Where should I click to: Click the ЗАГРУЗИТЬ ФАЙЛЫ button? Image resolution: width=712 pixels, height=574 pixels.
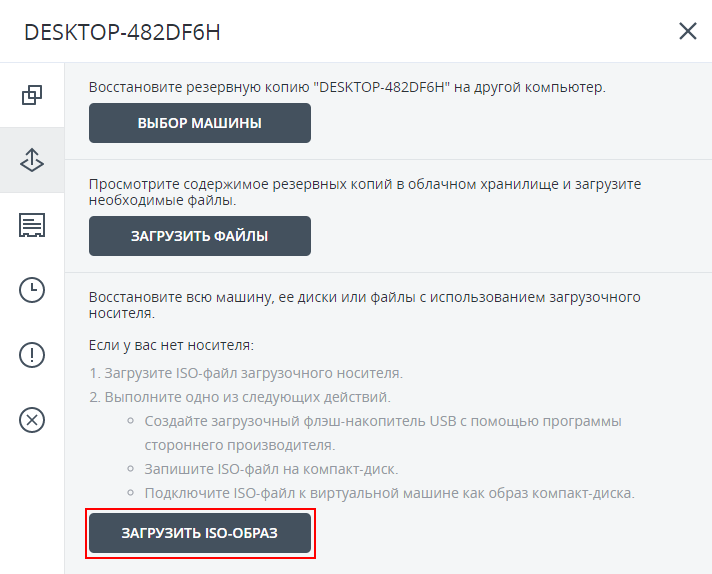point(200,236)
